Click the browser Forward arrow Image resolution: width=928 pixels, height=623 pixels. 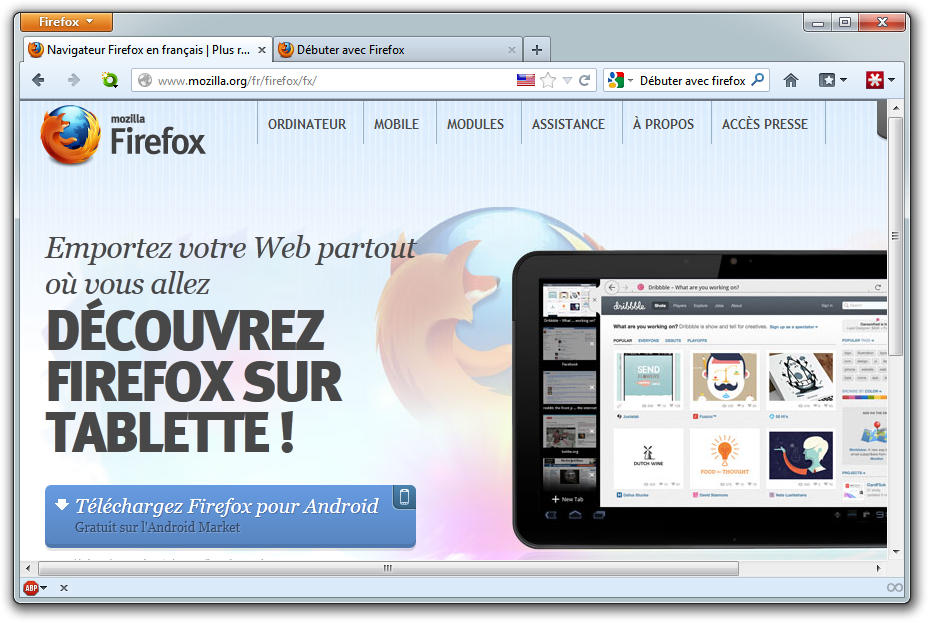click(x=73, y=80)
